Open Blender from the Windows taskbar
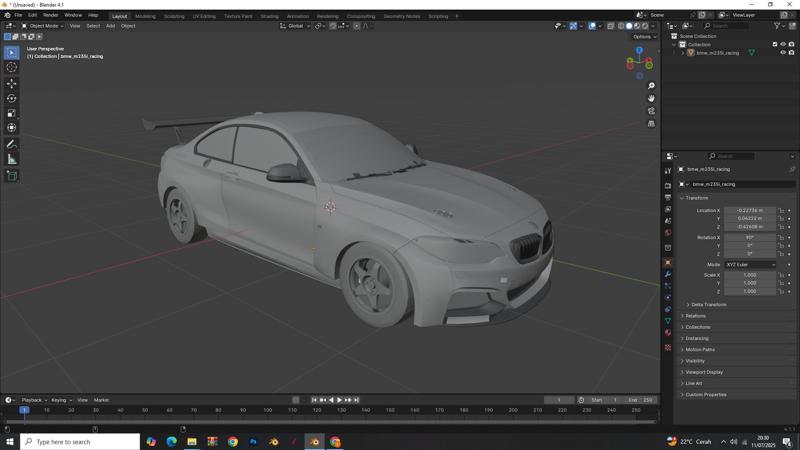800x450 pixels. pyautogui.click(x=315, y=442)
